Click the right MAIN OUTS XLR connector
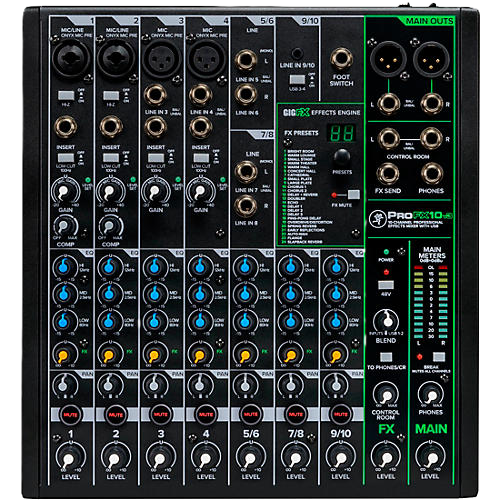The image size is (500, 500). (431, 59)
